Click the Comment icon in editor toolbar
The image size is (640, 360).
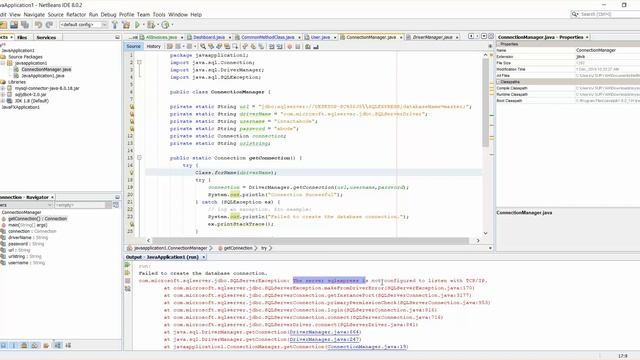point(308,47)
